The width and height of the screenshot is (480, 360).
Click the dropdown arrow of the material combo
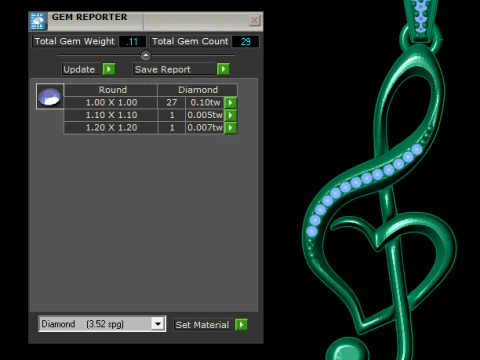click(x=158, y=324)
